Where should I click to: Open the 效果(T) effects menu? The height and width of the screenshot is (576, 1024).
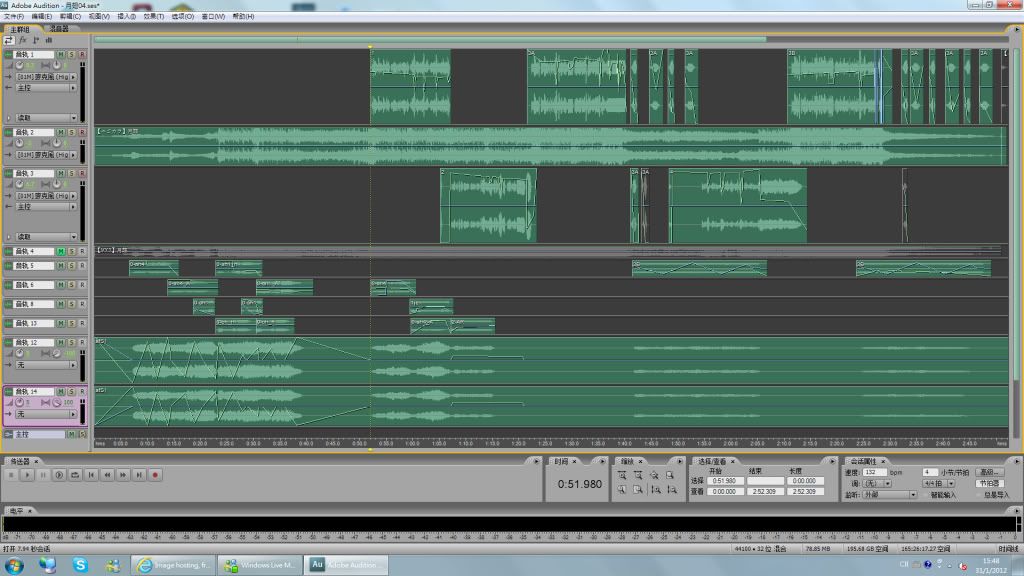[154, 17]
